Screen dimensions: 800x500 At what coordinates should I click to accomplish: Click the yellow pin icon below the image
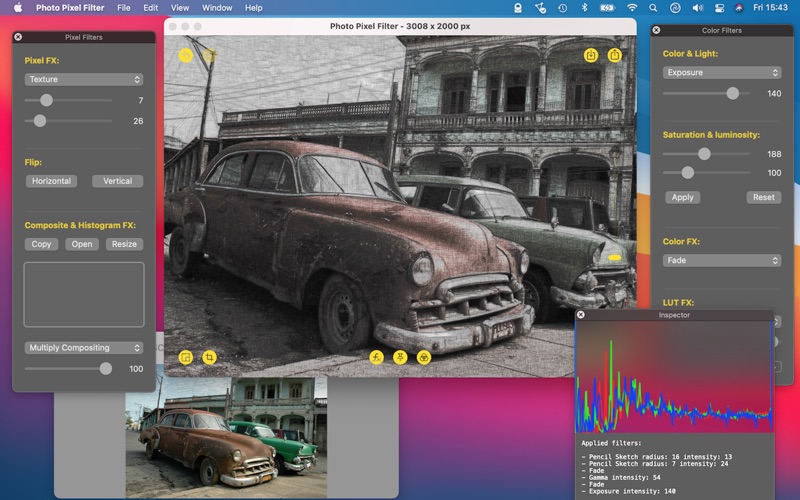point(400,357)
